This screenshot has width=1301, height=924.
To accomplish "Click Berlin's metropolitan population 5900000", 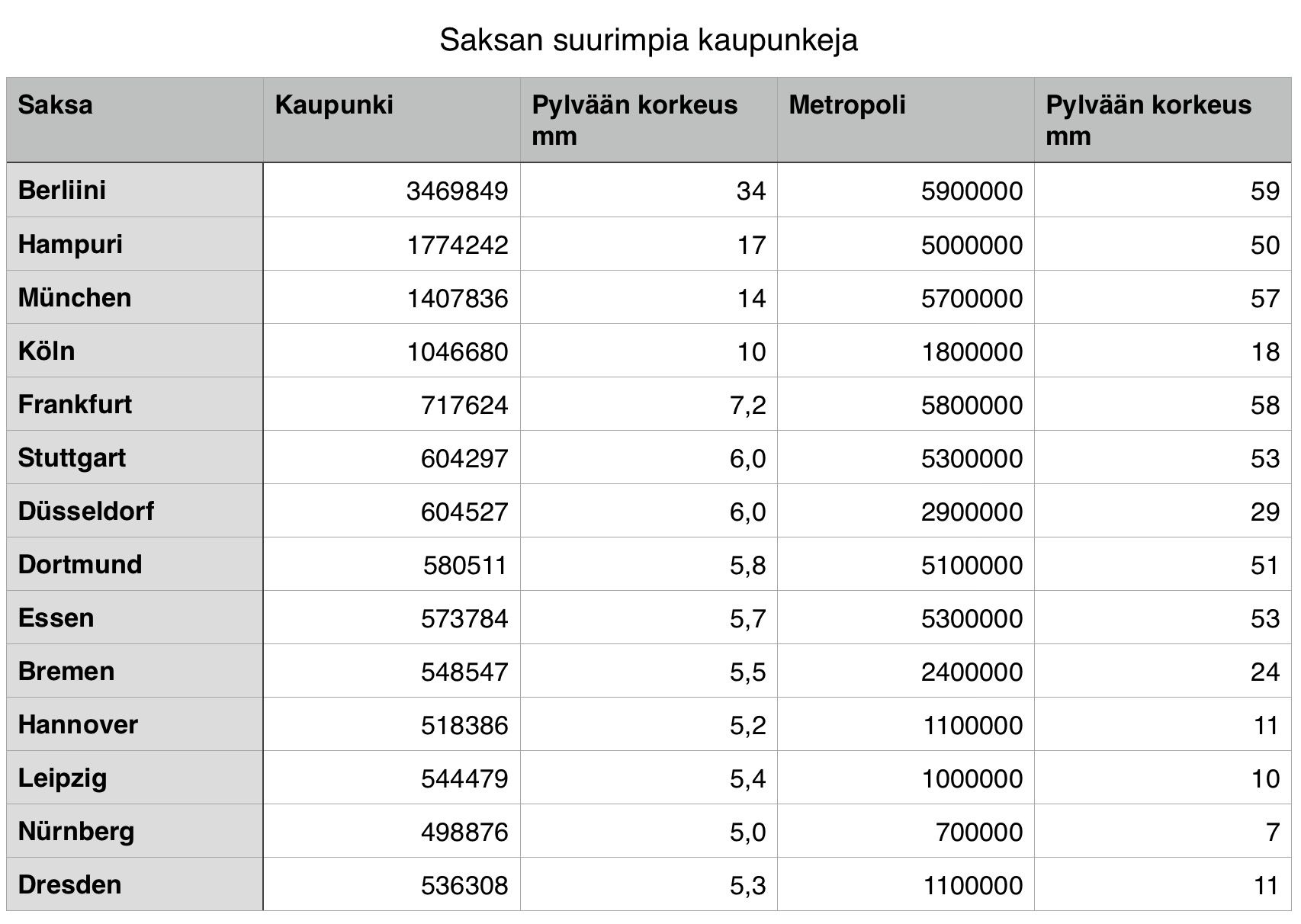I will coord(972,191).
